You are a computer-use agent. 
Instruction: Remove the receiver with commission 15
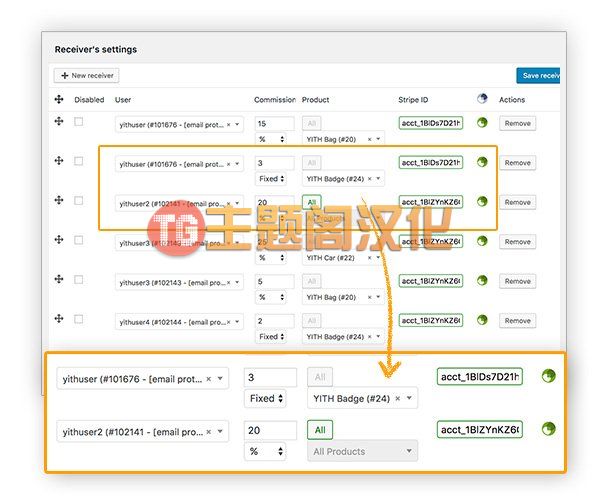point(517,123)
